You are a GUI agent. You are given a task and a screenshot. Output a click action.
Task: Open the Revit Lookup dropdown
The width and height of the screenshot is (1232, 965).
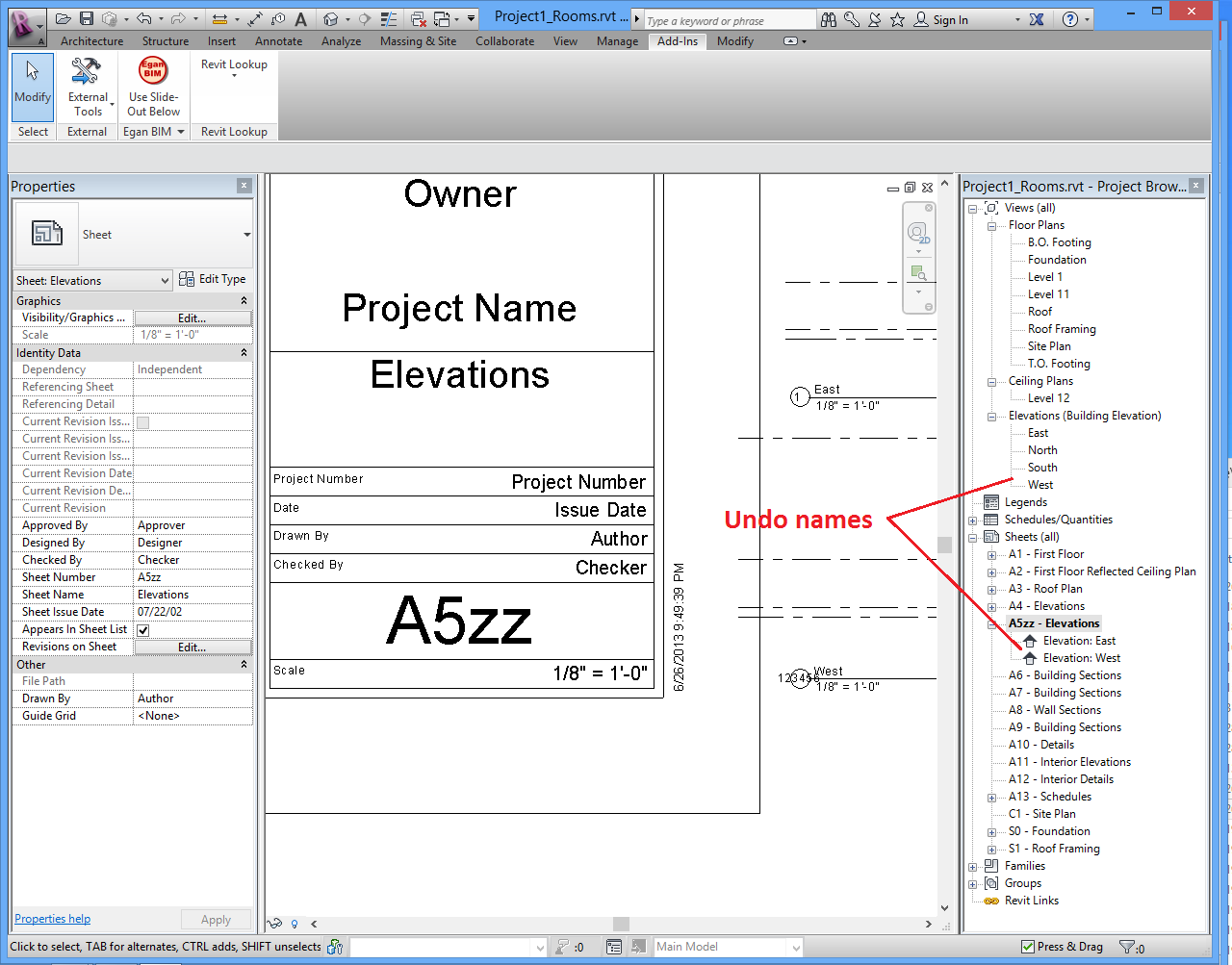[x=234, y=69]
